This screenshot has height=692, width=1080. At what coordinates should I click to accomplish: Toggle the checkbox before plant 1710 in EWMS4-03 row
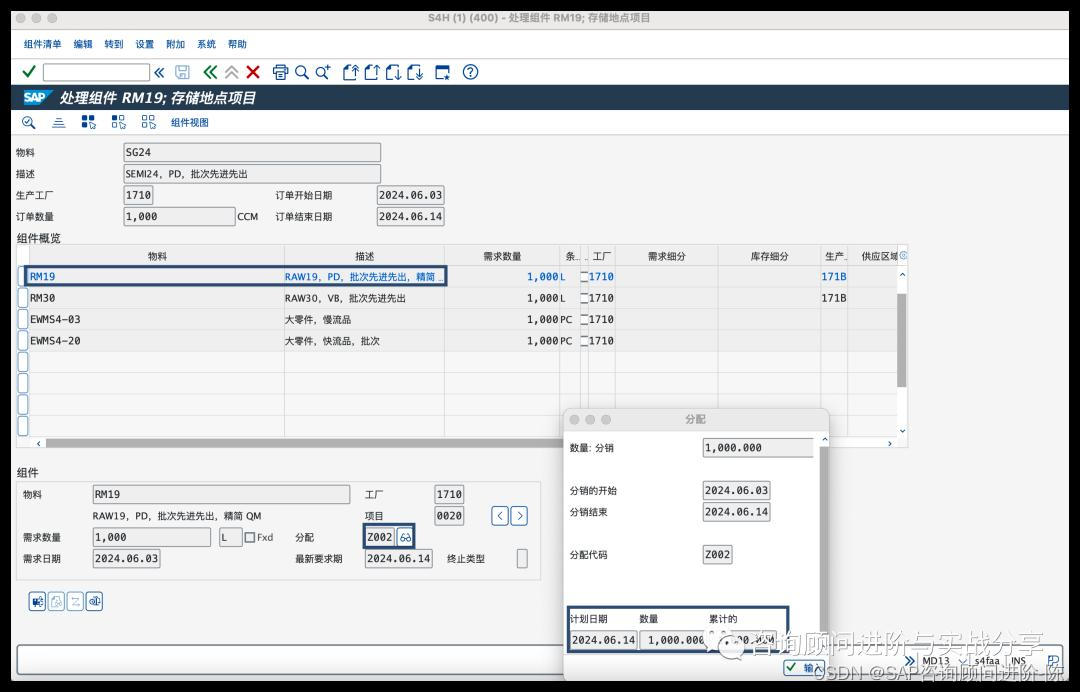tap(584, 319)
